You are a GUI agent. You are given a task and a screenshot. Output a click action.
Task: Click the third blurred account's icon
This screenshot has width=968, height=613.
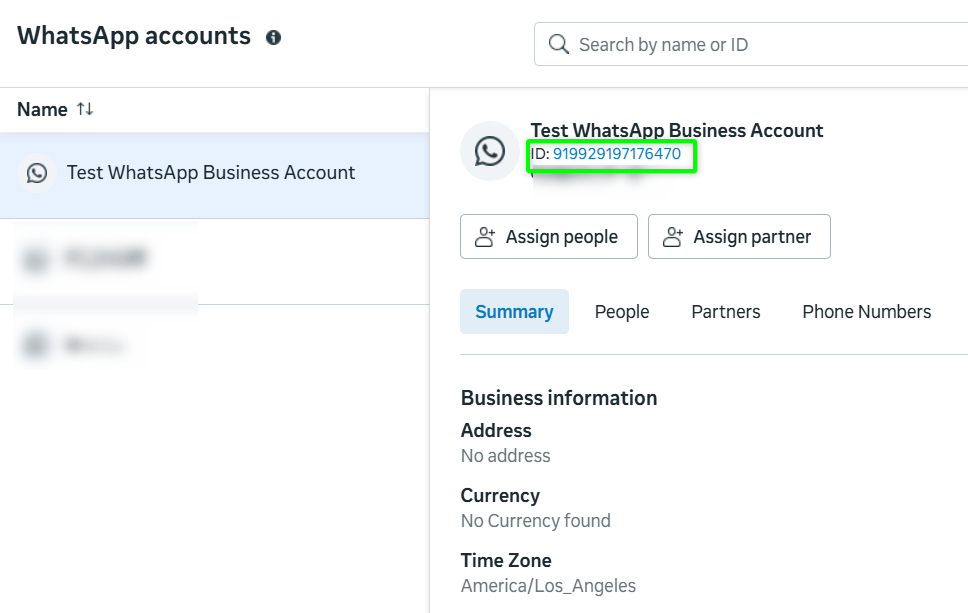37,346
